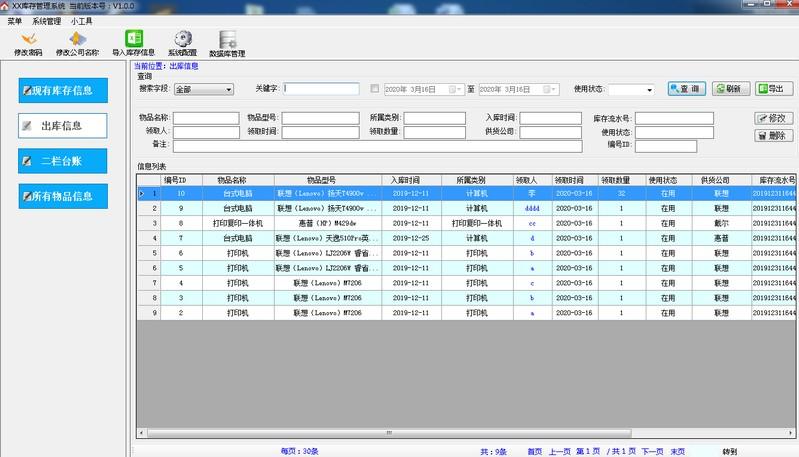
Task: Go to 首页 first page link
Action: click(x=535, y=451)
